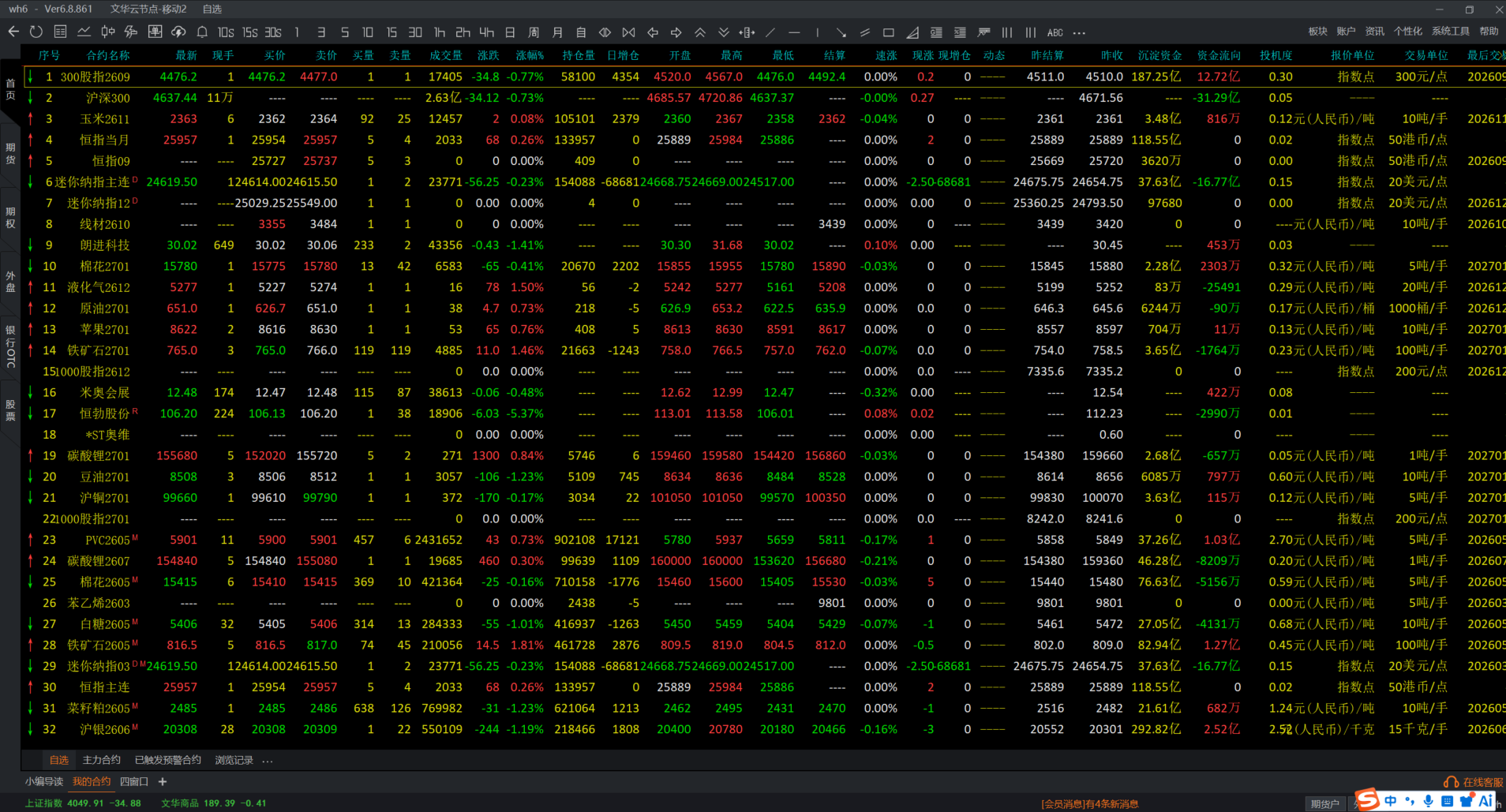Expand more list tabs beside 浏览记录
The height and width of the screenshot is (812, 1506).
click(268, 761)
